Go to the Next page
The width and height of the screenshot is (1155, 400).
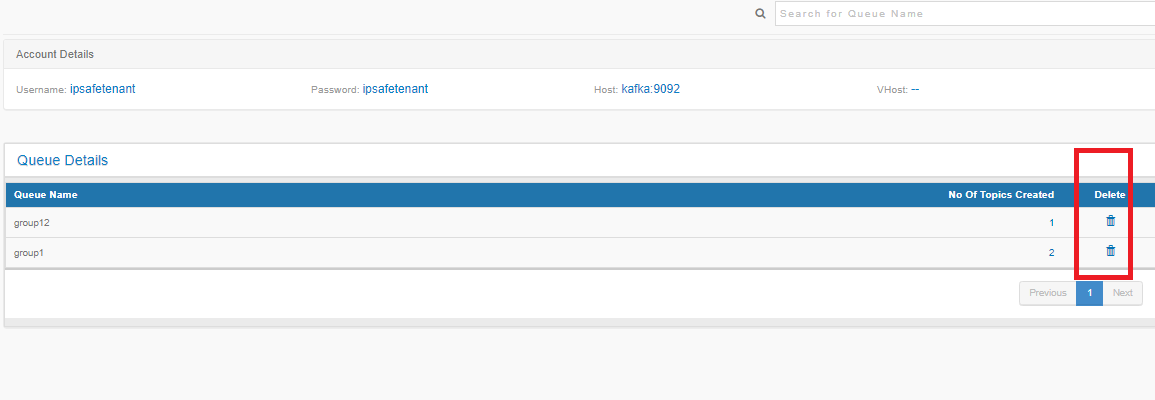1123,292
